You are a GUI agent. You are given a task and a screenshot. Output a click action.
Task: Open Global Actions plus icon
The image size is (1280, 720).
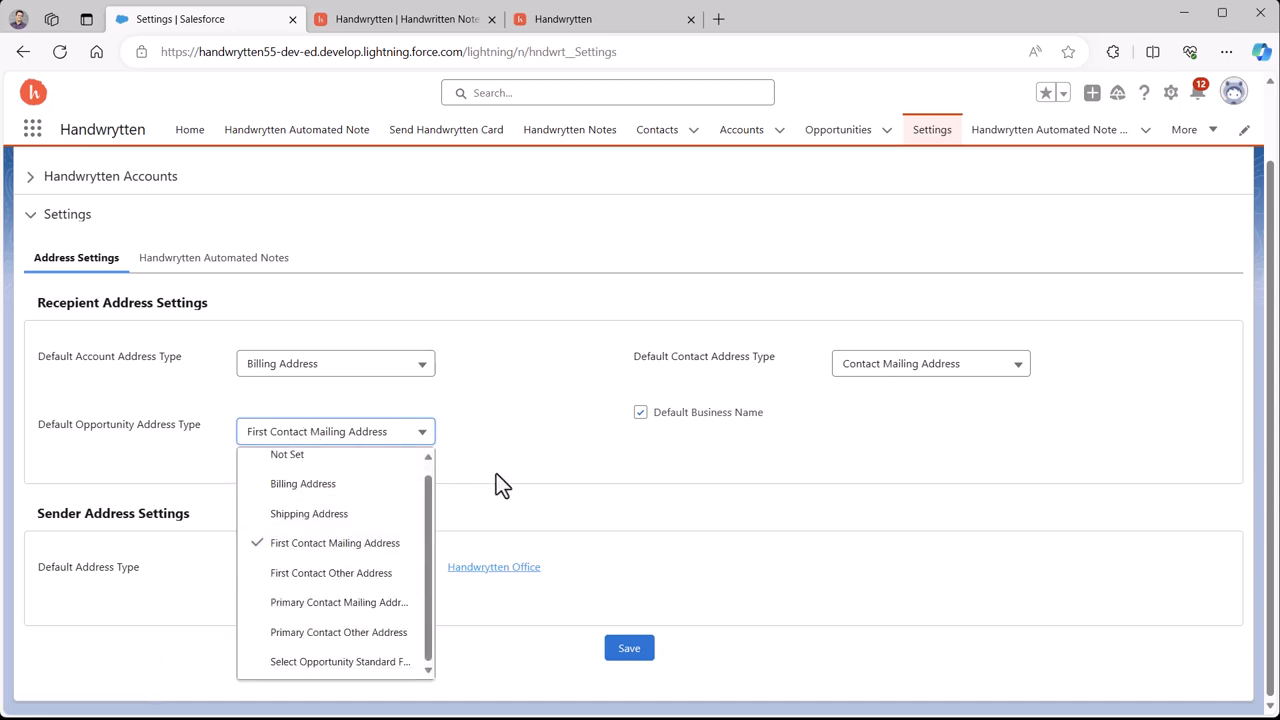(x=1092, y=93)
